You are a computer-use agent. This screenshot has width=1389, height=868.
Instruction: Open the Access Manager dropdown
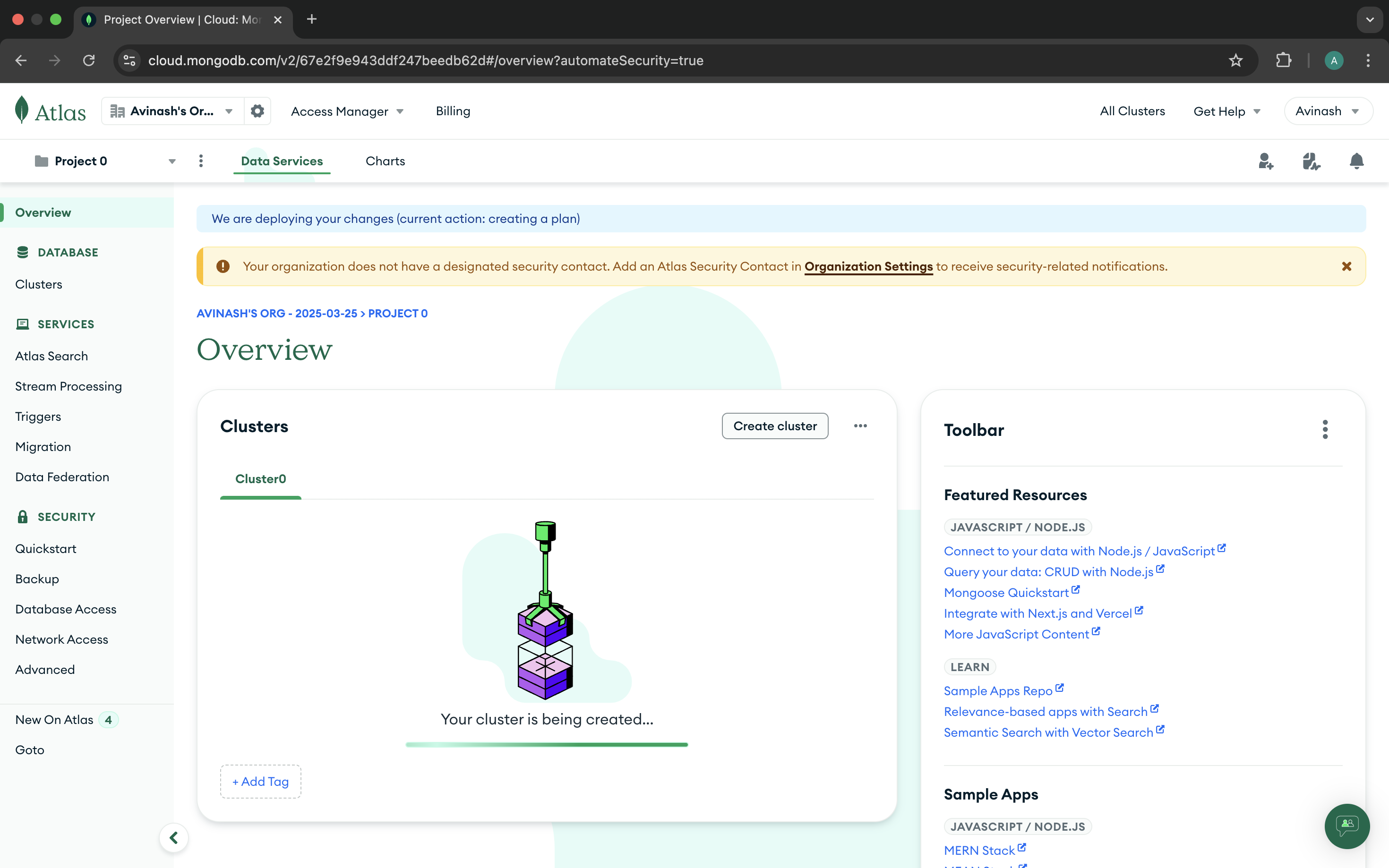pos(347,111)
